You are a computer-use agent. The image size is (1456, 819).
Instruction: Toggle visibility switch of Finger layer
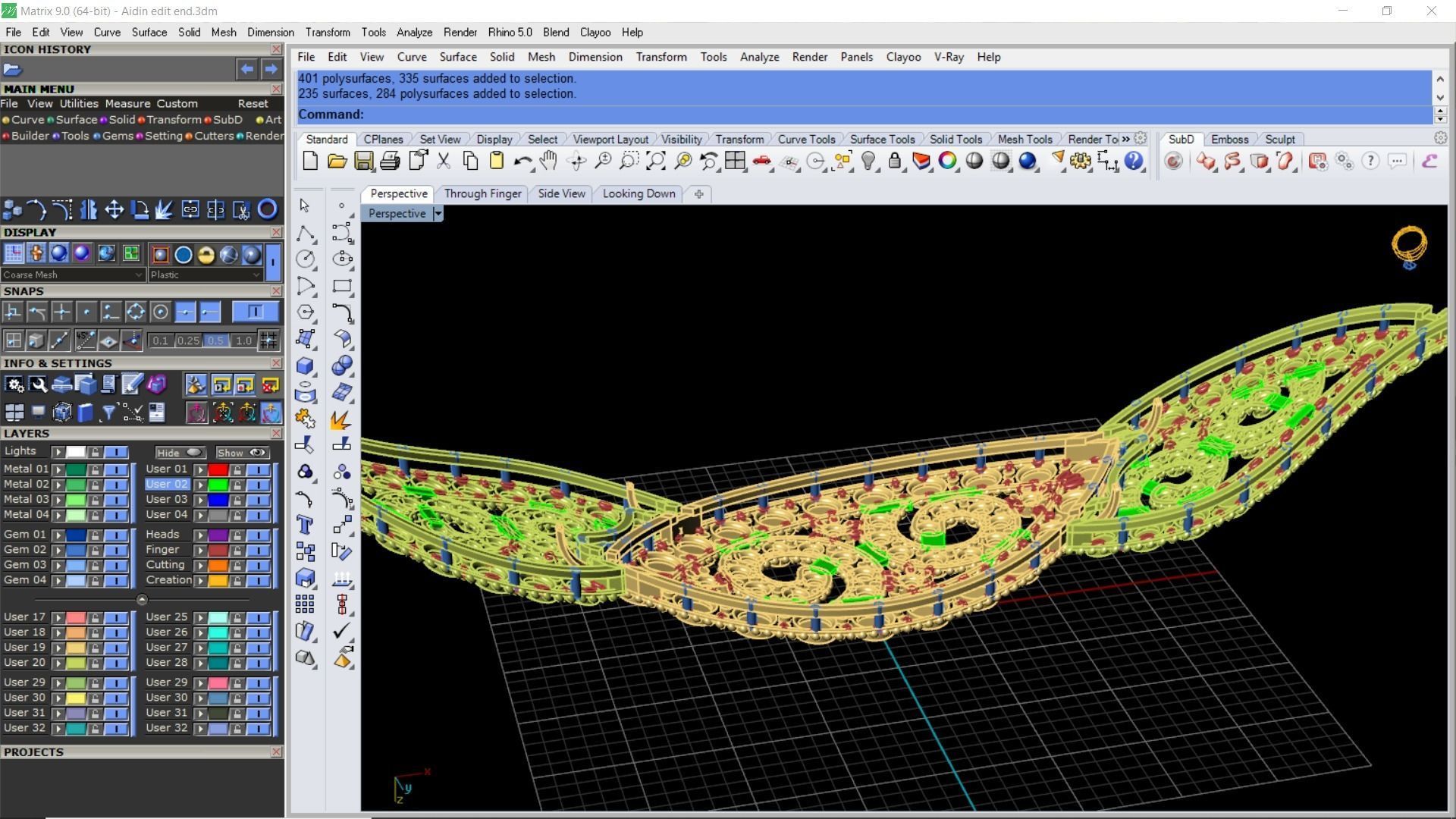click(x=259, y=550)
